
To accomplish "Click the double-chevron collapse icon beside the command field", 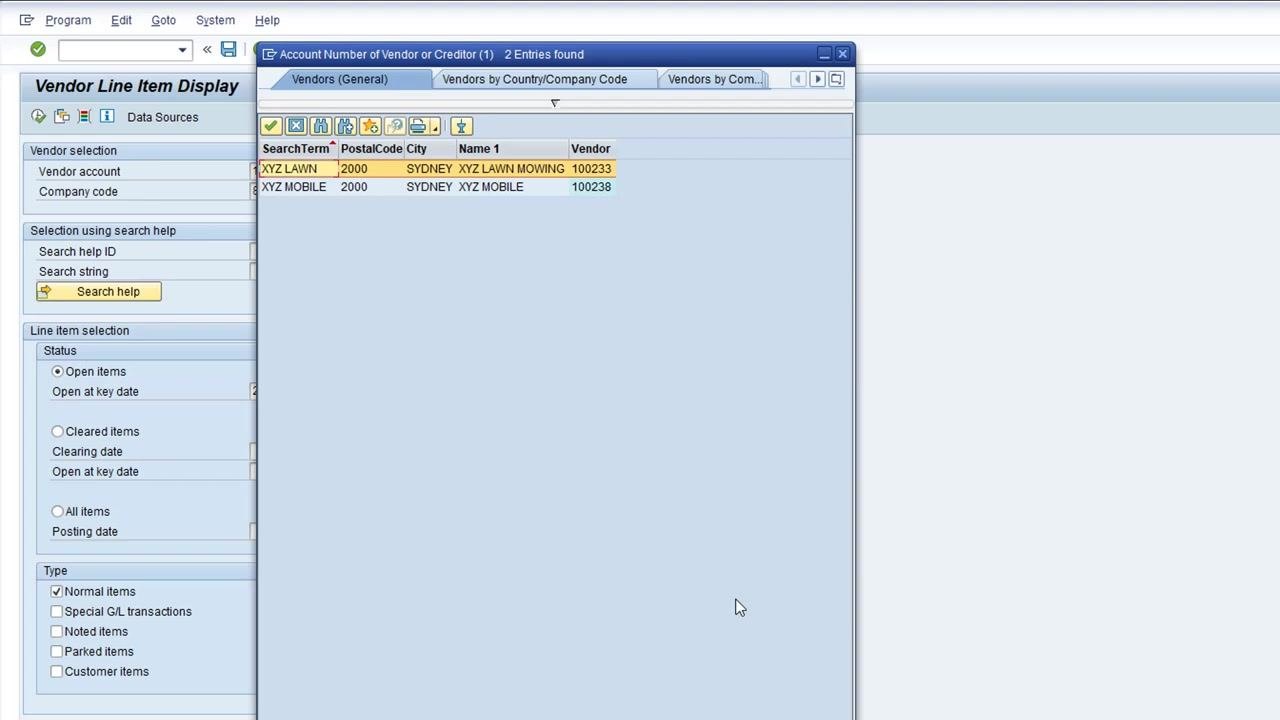I will tap(207, 49).
